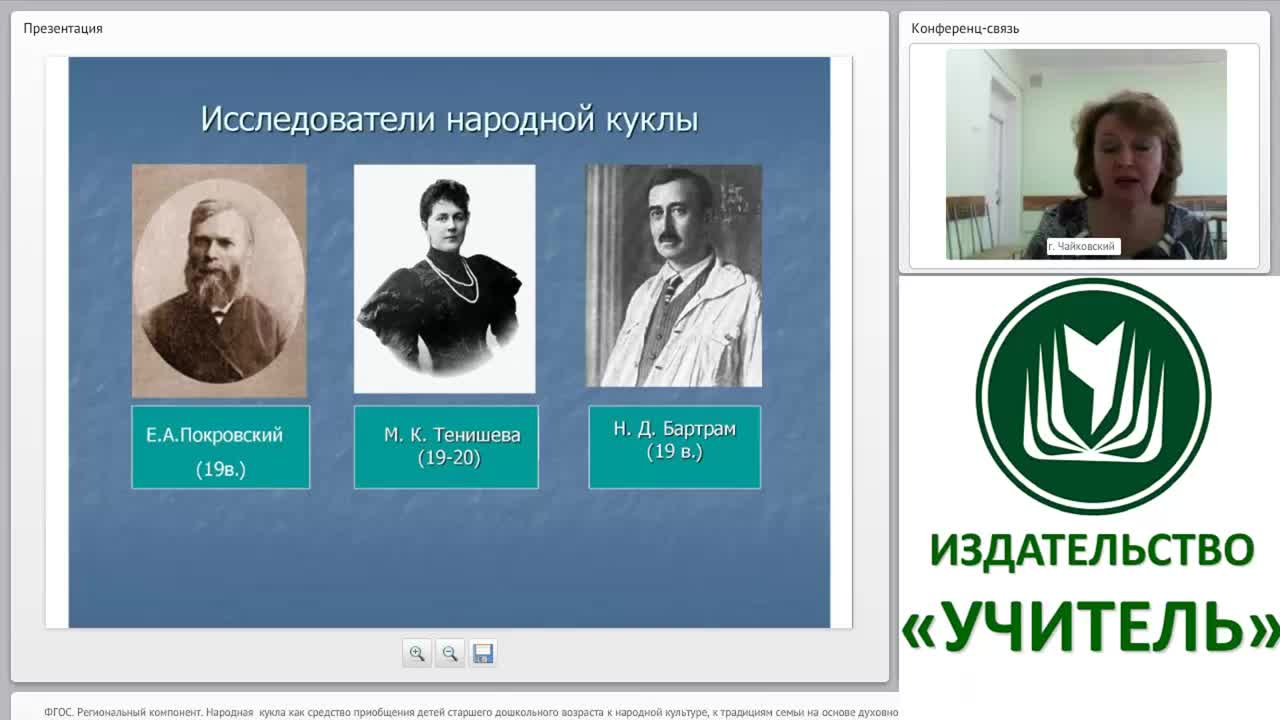Click the «УЧИТЕЛЬ» text
This screenshot has height=720, width=1280.
(1091, 627)
